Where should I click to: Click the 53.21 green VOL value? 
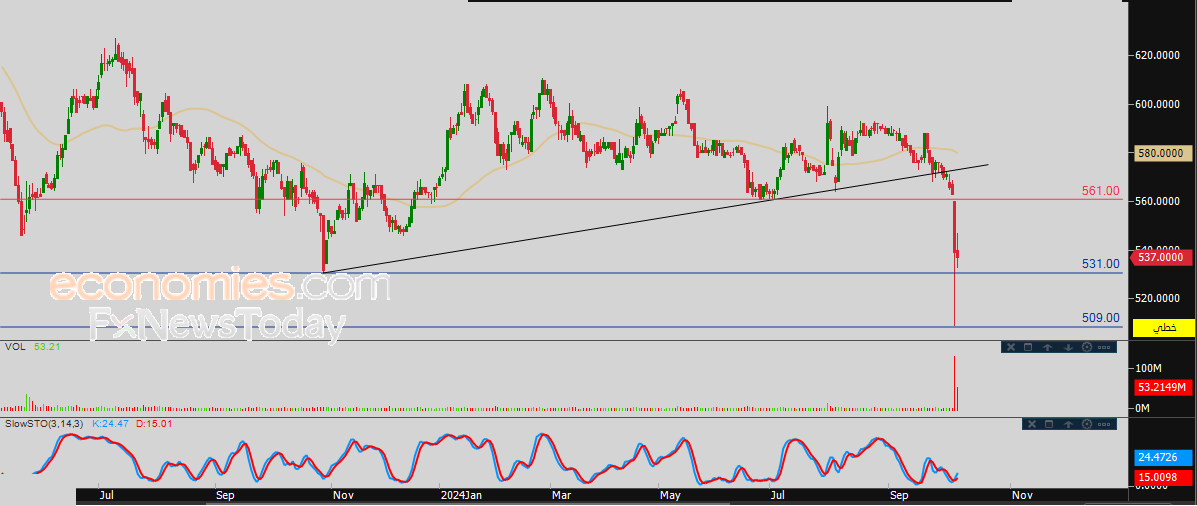[45, 346]
